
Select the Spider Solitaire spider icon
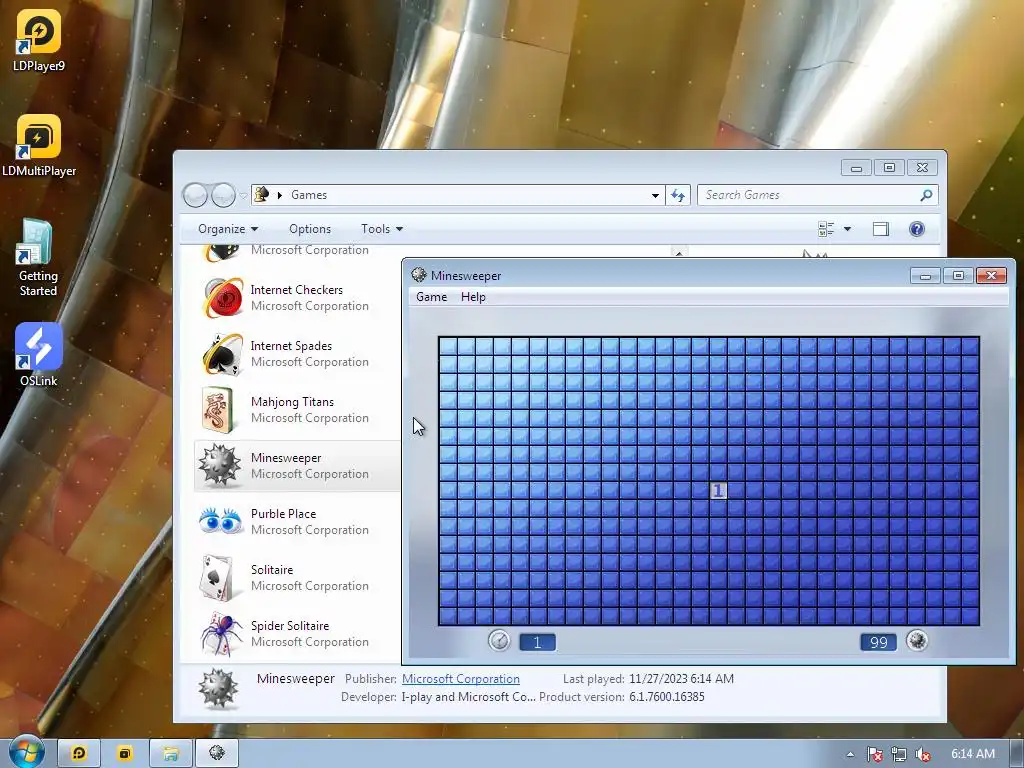(x=221, y=633)
